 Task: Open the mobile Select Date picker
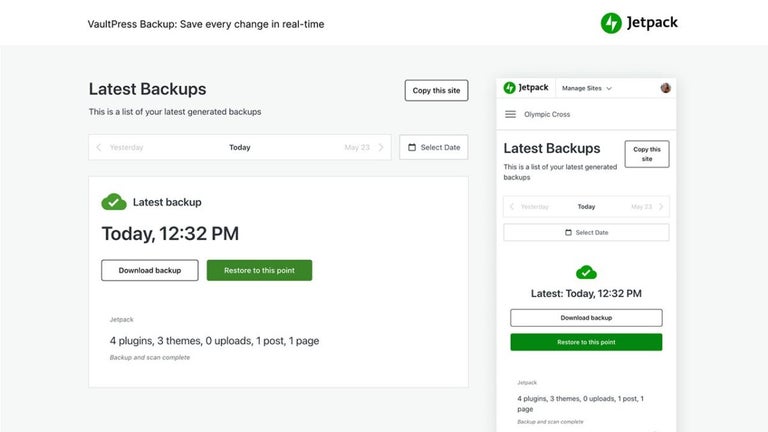coord(586,232)
